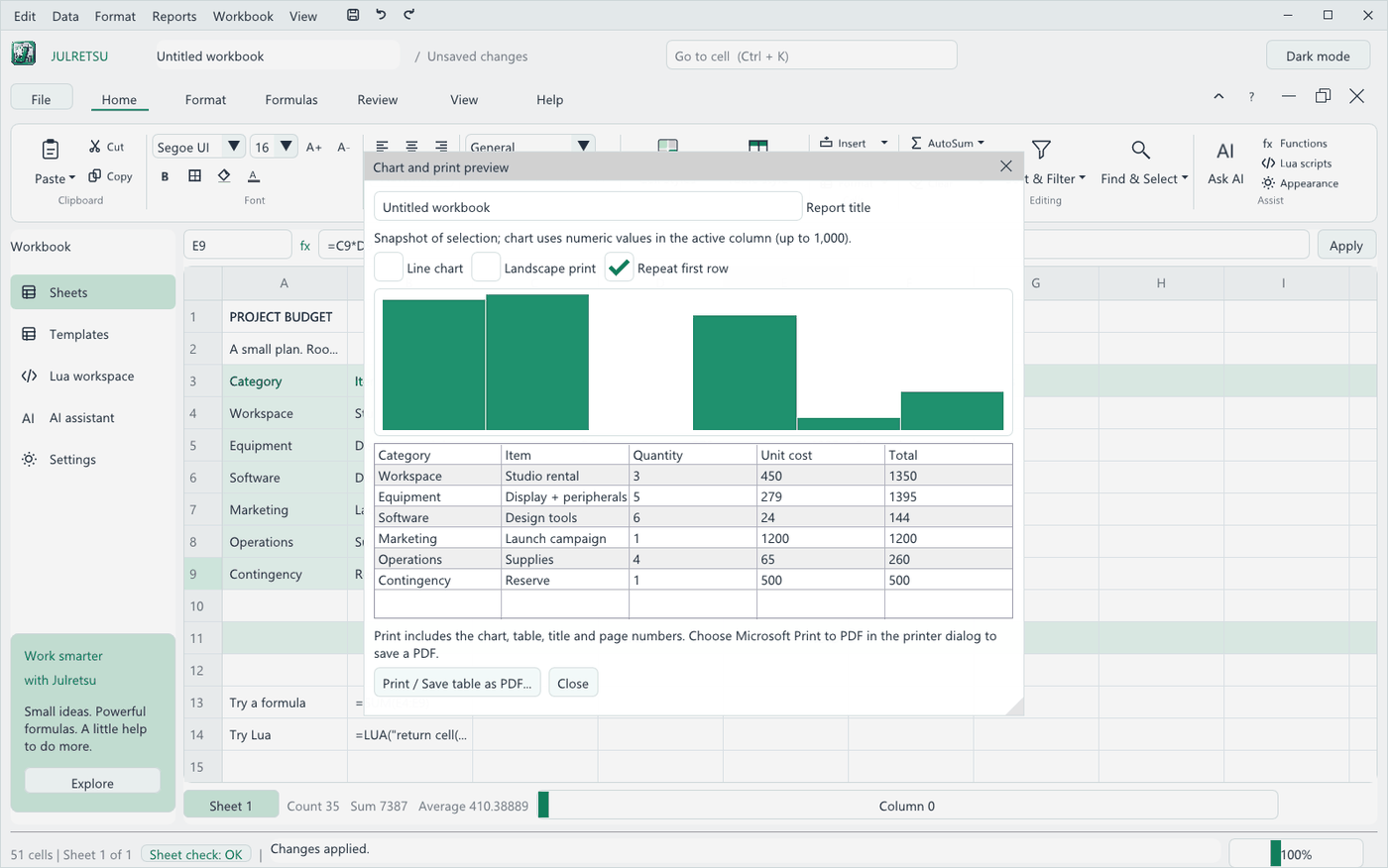
Task: Undo the last action
Action: click(x=381, y=15)
